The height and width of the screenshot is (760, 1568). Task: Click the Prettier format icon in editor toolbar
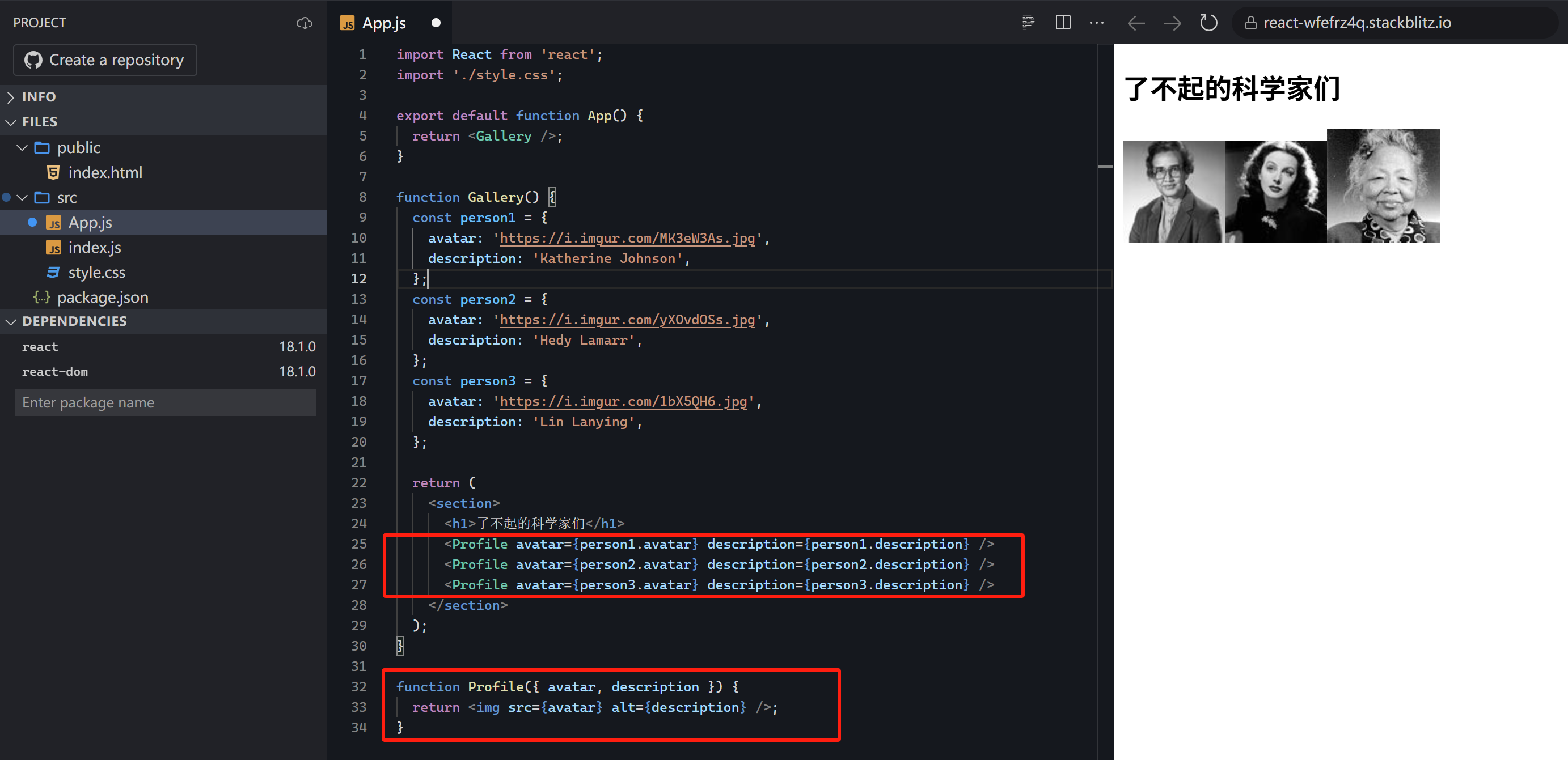pos(1028,23)
